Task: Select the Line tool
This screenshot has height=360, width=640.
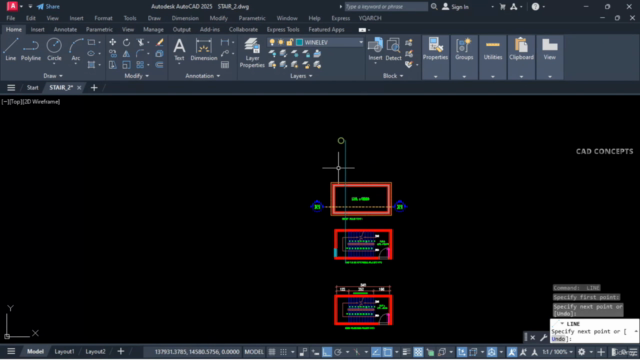Action: point(11,49)
